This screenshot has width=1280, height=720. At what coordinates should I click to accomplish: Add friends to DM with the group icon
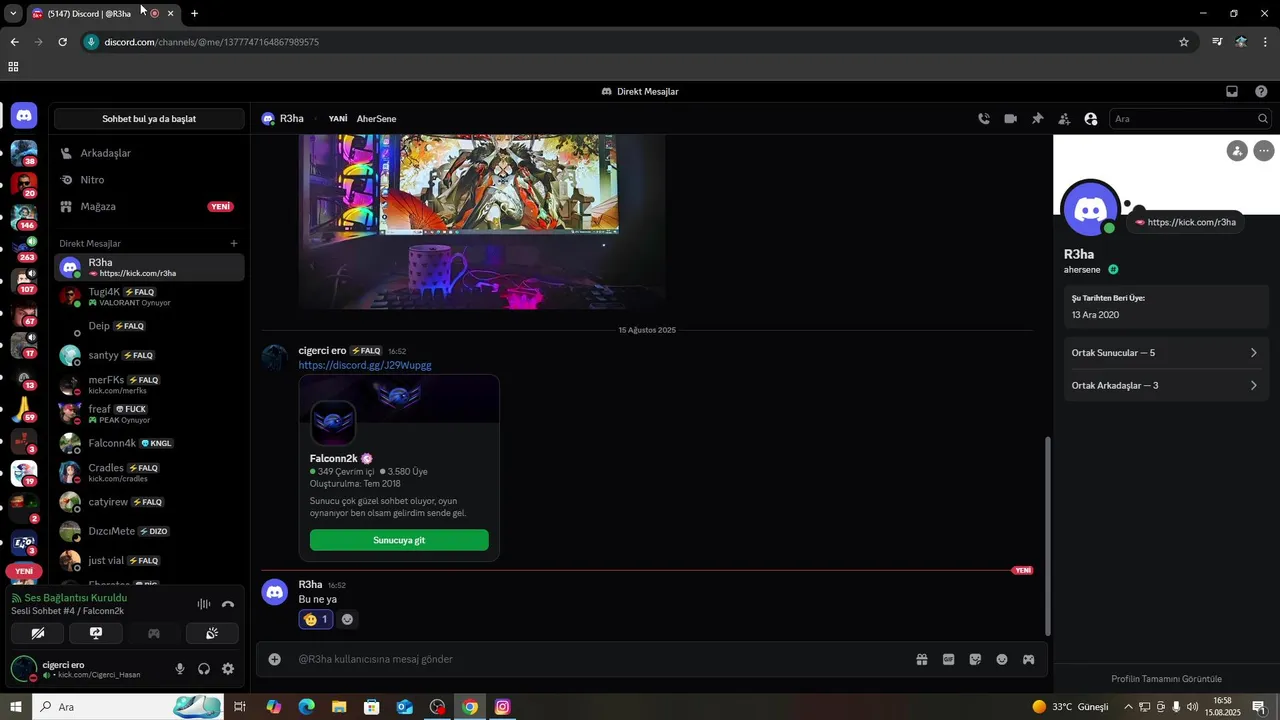1064,118
